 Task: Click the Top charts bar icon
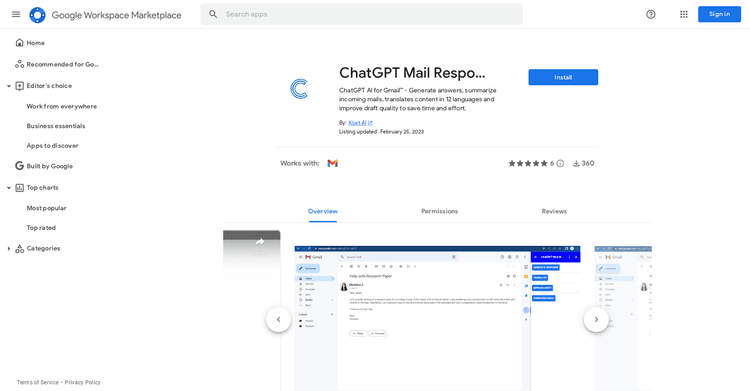tap(19, 188)
